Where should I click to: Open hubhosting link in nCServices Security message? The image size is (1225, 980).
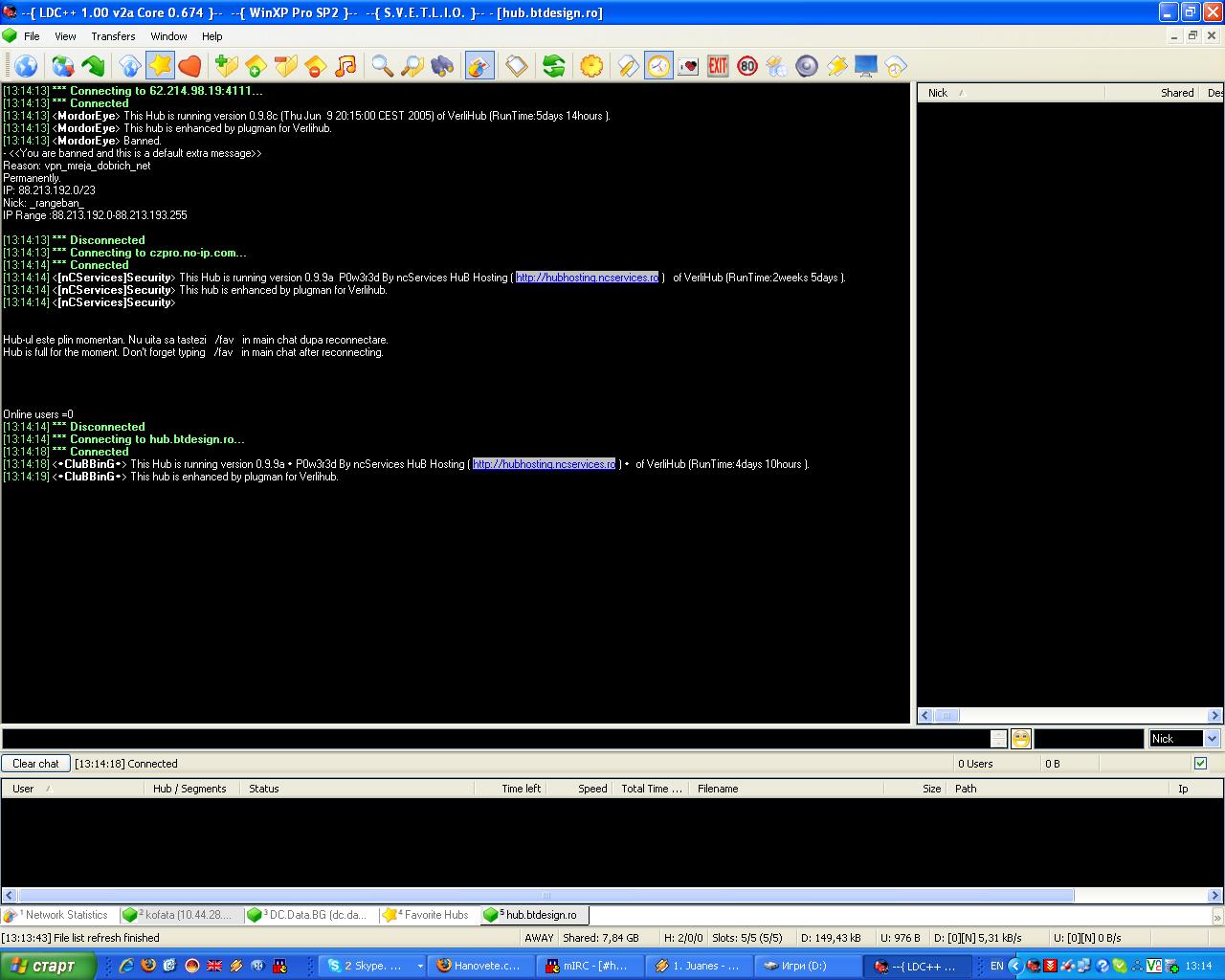click(x=588, y=278)
